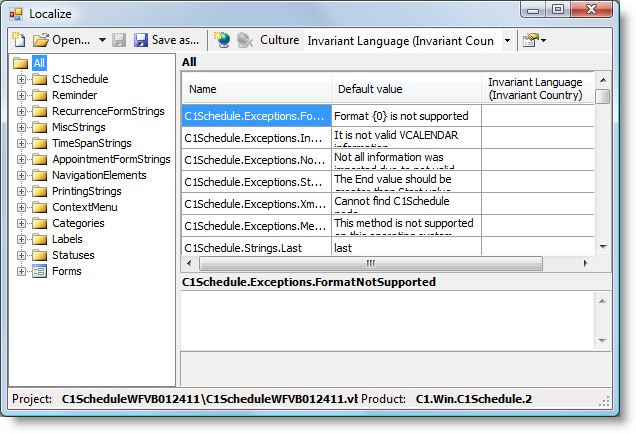Image resolution: width=636 pixels, height=433 pixels.
Task: Open the Culture language dropdown
Action: coord(507,41)
